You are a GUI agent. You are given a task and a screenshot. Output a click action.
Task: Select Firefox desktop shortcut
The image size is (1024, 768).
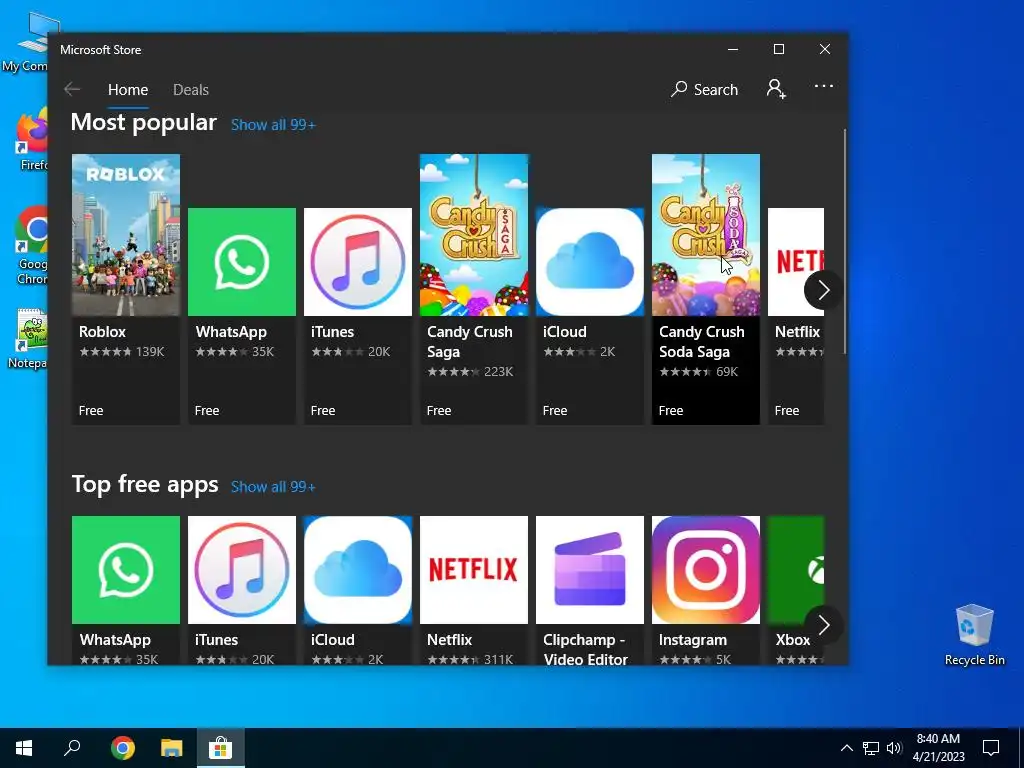pyautogui.click(x=33, y=140)
